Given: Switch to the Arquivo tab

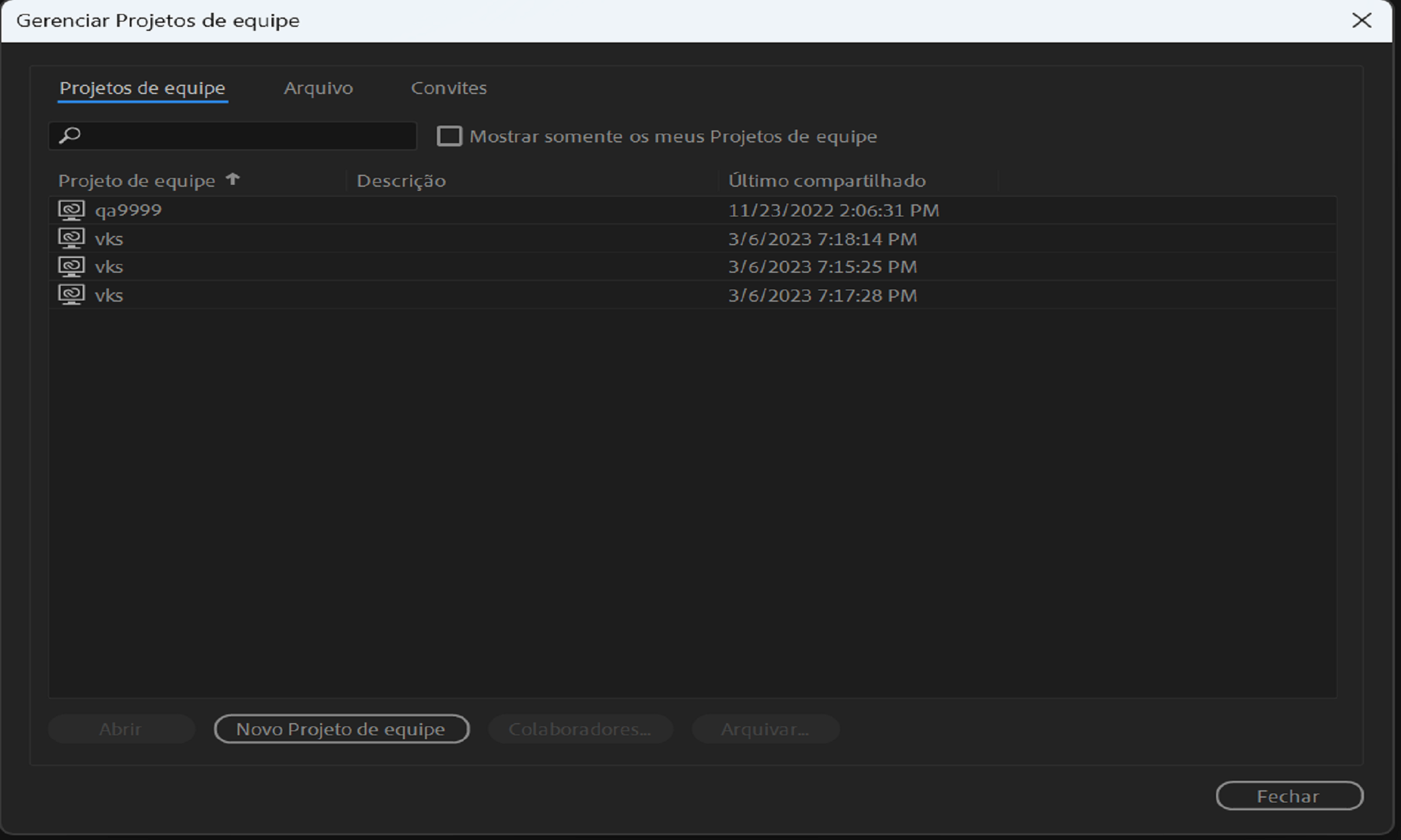Looking at the screenshot, I should [x=318, y=88].
